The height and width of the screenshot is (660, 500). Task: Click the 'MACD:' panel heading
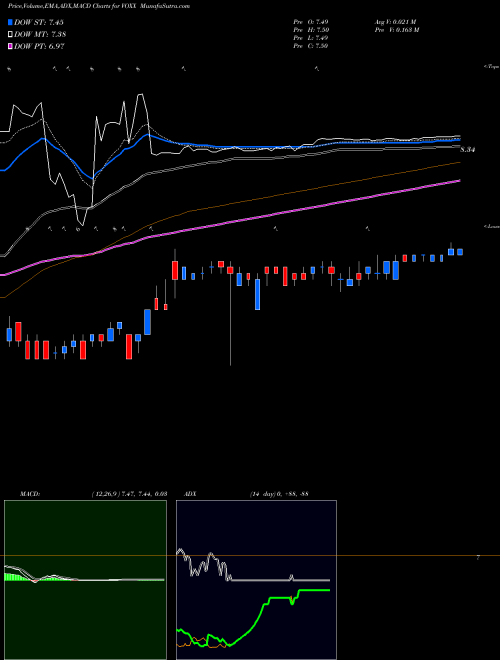(x=30, y=494)
